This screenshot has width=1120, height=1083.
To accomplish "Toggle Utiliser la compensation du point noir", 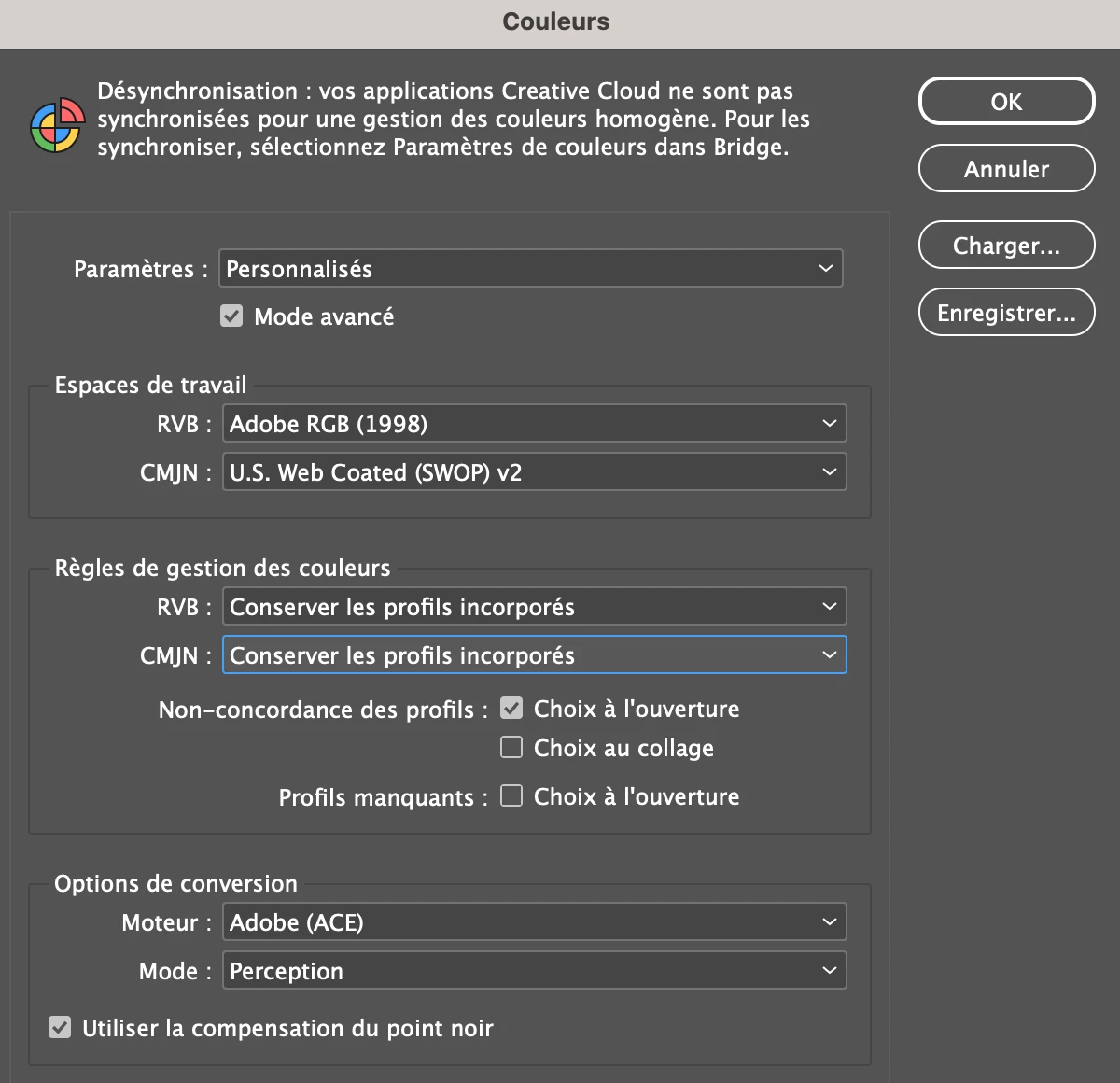I will [x=60, y=1027].
